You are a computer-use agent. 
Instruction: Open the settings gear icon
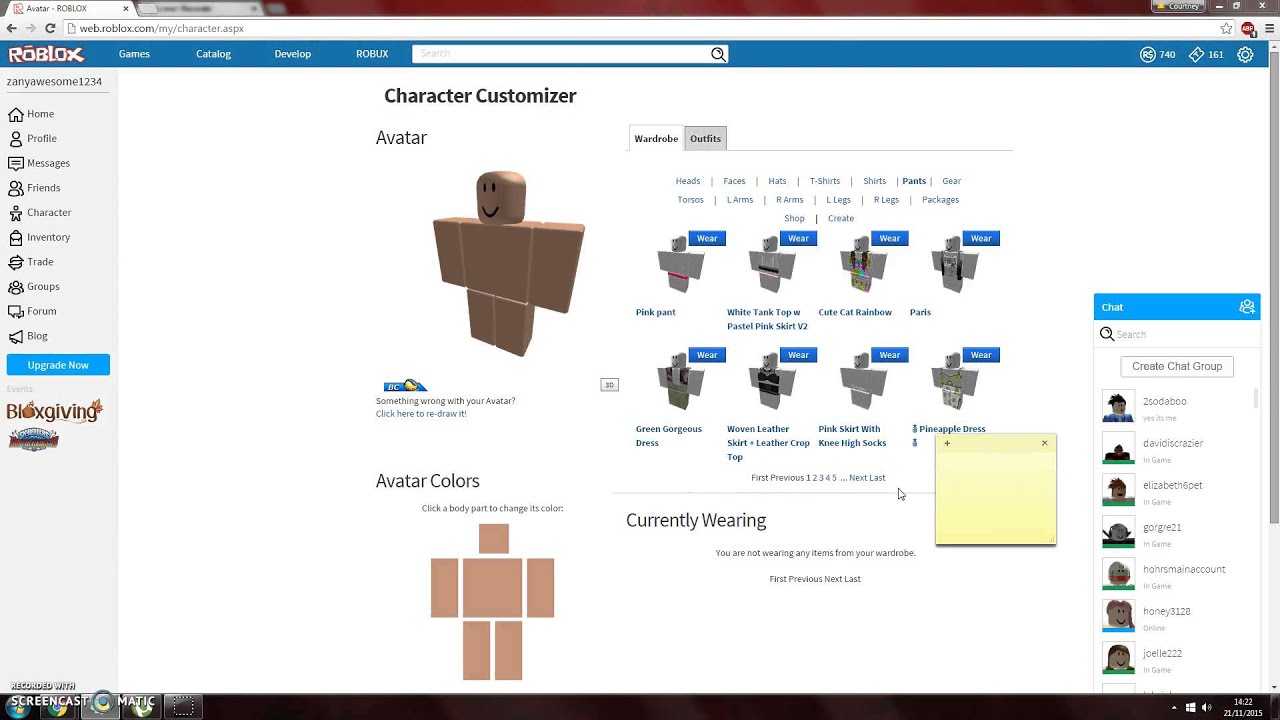pos(1245,55)
